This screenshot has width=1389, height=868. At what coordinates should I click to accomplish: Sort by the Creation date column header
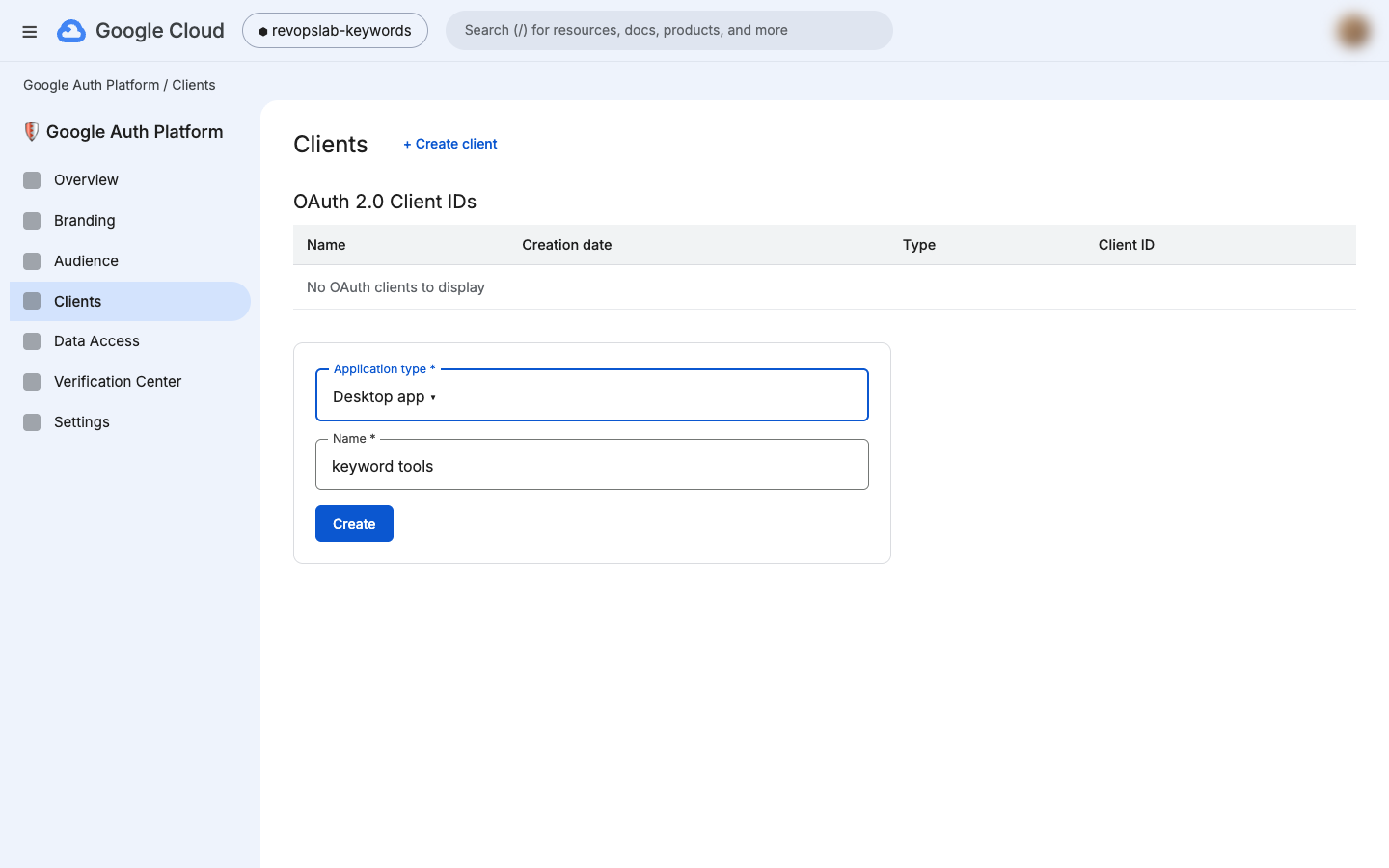coord(567,245)
